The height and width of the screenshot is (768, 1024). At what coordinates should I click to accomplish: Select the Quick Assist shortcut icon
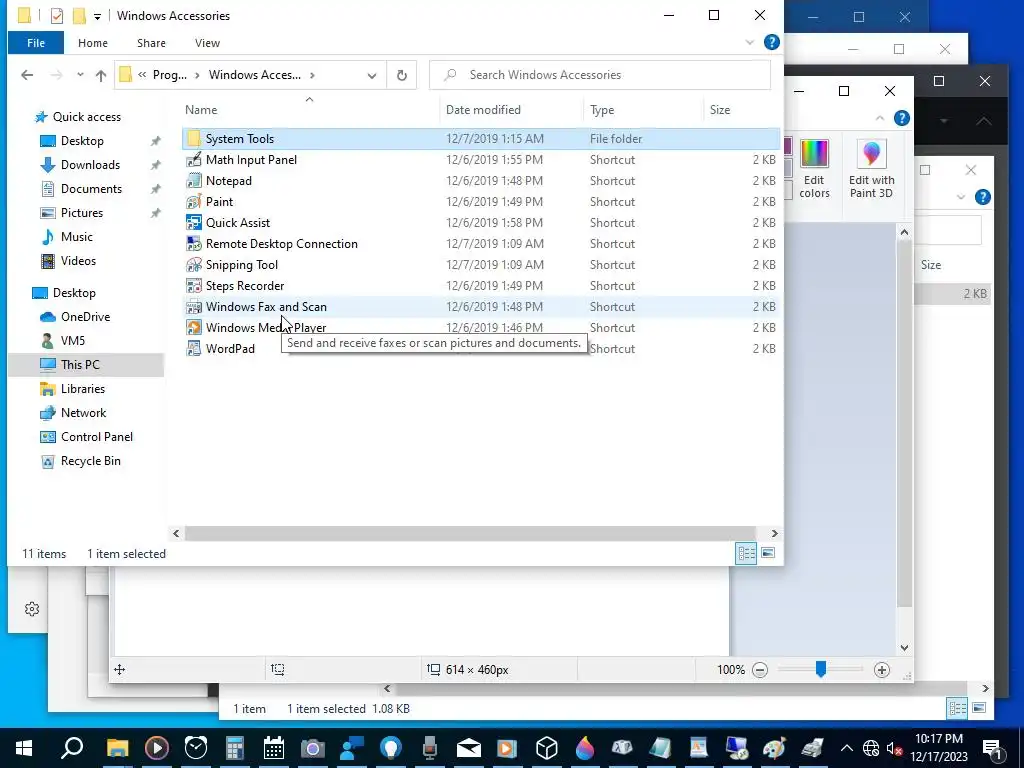click(x=193, y=222)
